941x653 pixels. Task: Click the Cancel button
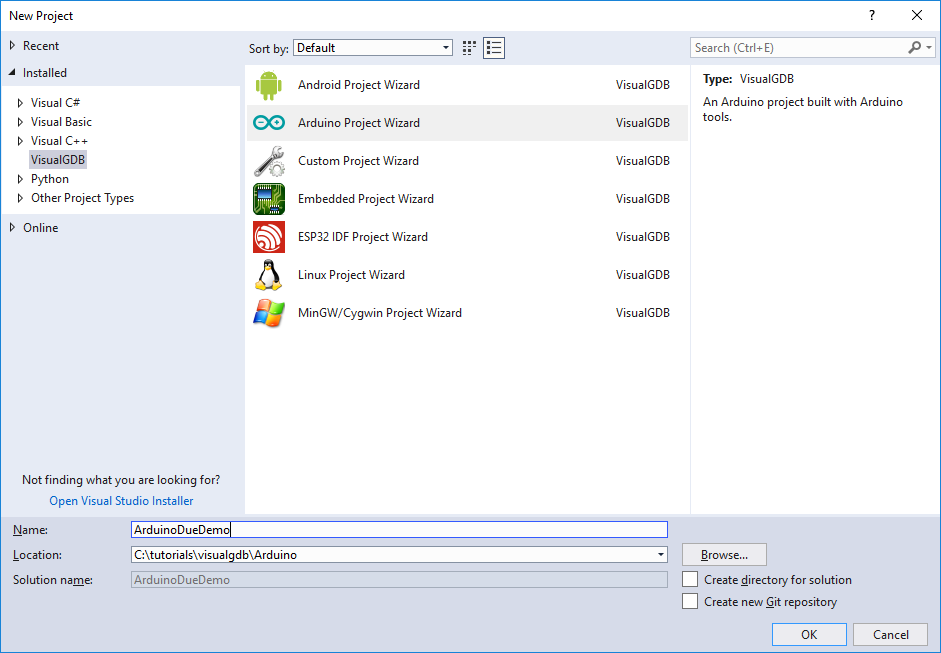(891, 634)
